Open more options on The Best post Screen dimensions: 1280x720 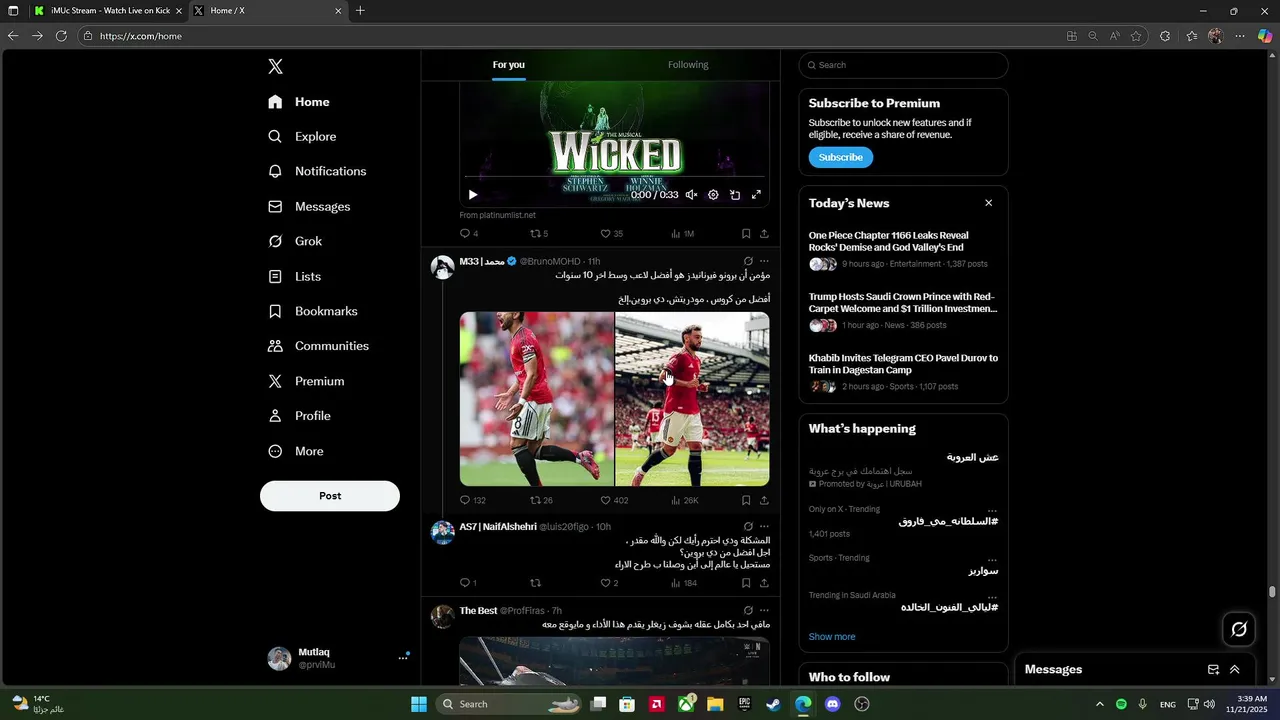tap(764, 610)
